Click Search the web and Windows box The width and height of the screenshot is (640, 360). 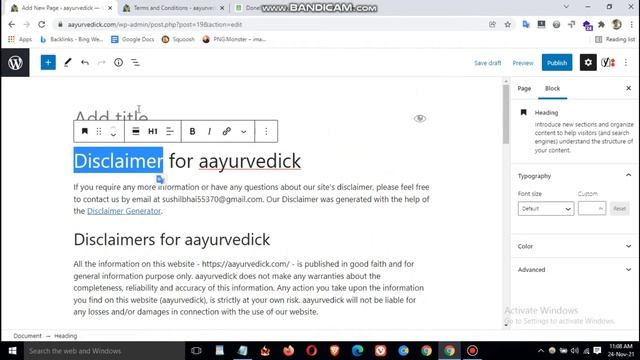(x=104, y=351)
